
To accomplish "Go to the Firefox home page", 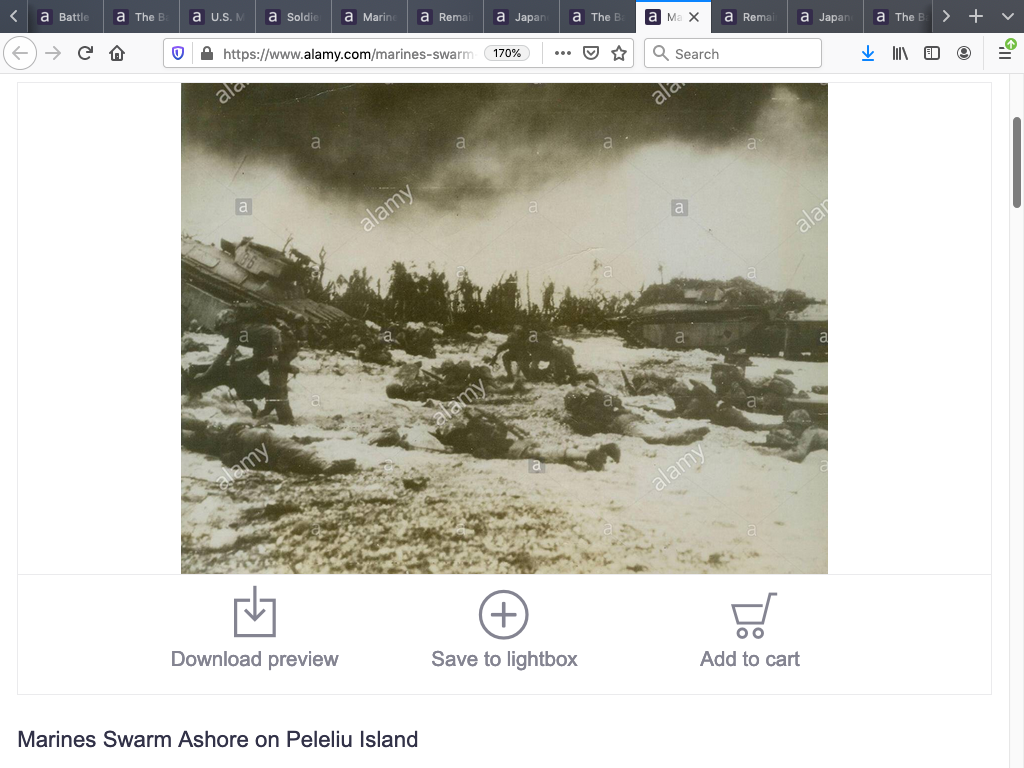I will [117, 54].
